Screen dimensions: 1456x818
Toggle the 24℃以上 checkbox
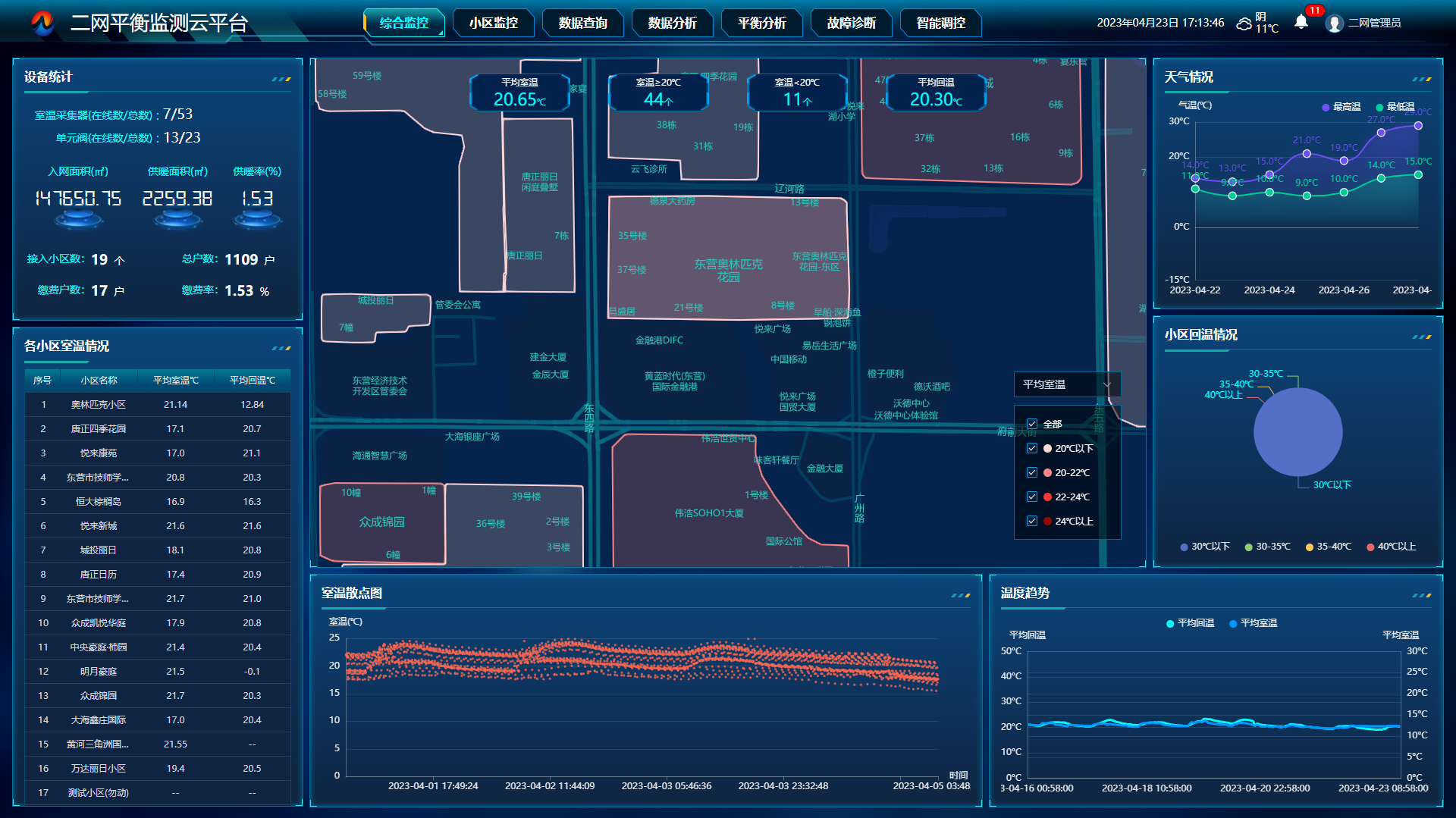pos(1032,521)
